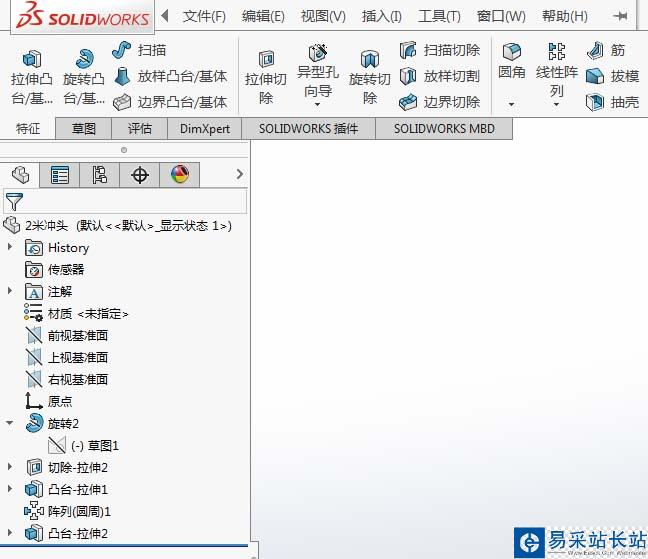Select 材质 <未指定> in the tree

coord(76,314)
